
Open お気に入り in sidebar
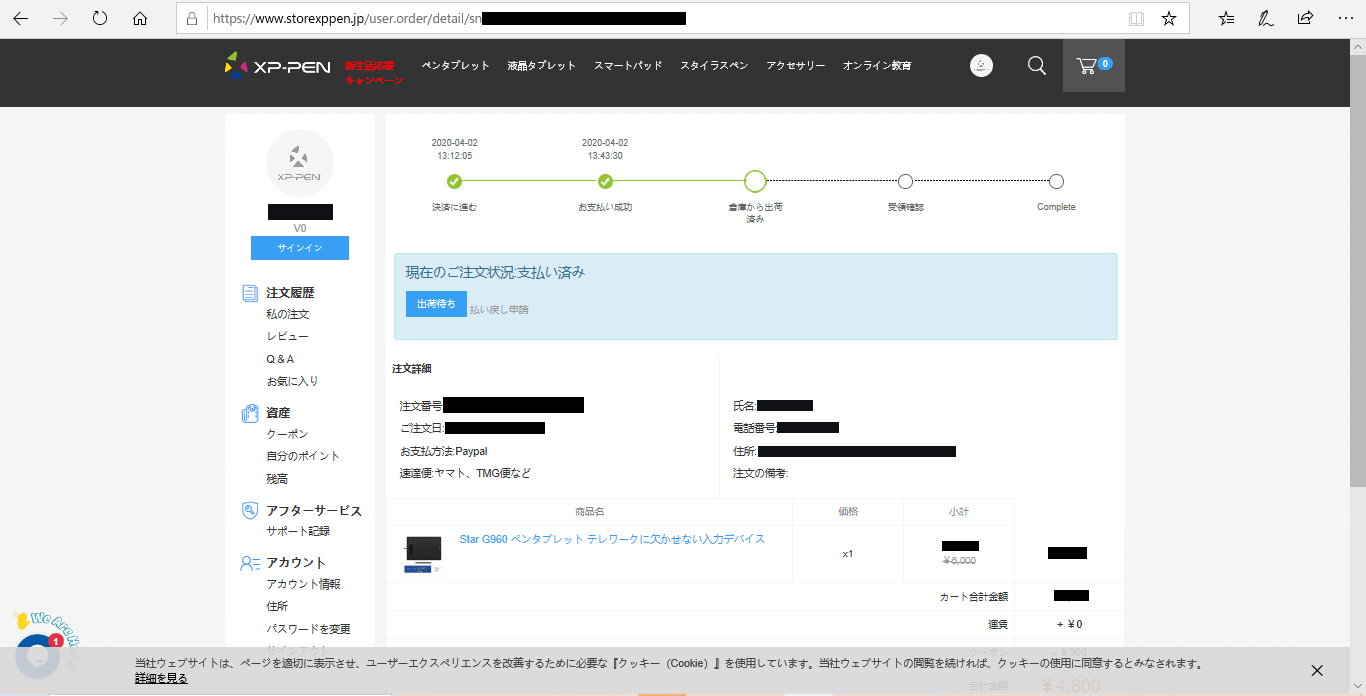[292, 381]
